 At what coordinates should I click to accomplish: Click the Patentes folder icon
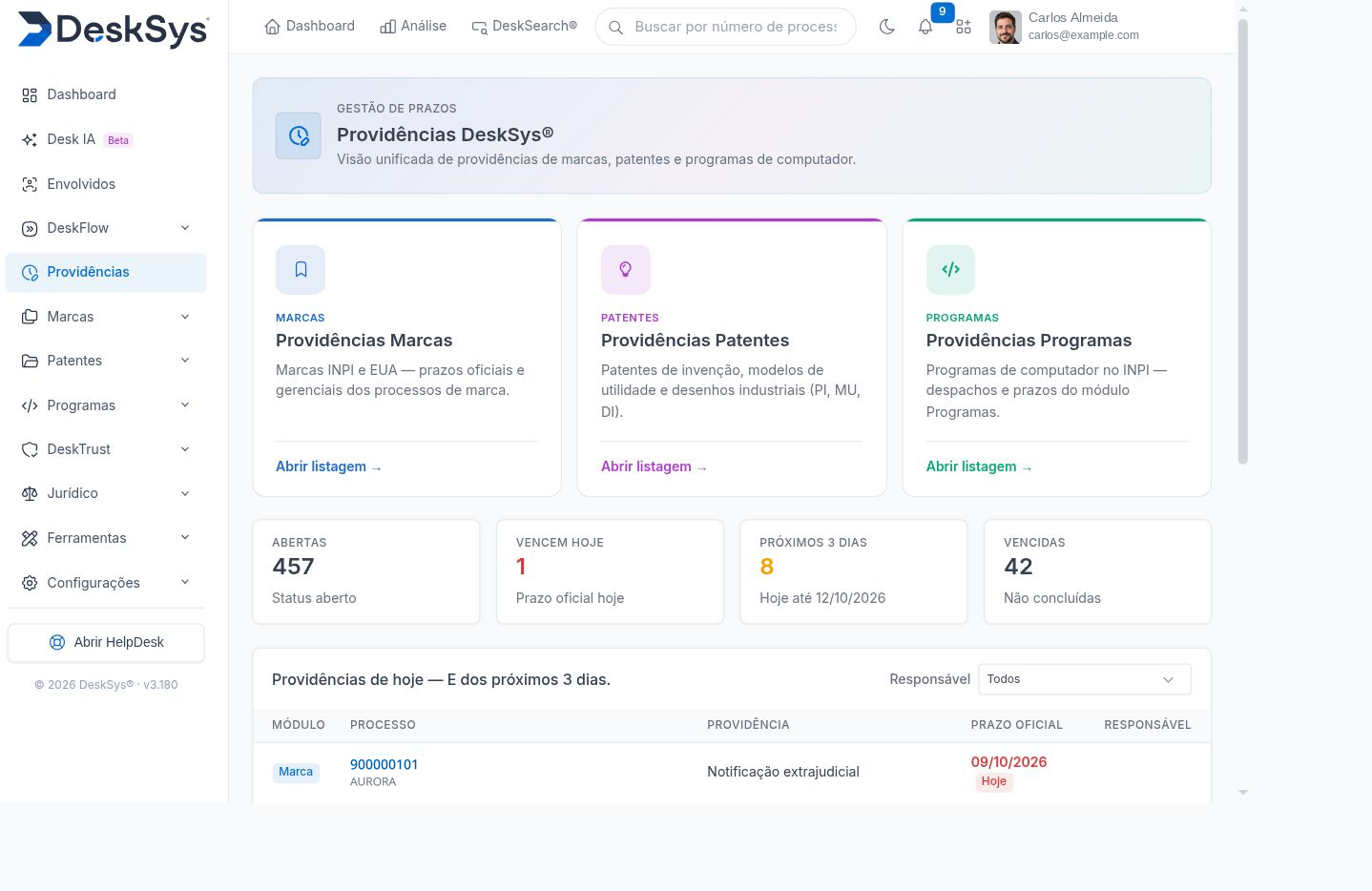pos(30,361)
